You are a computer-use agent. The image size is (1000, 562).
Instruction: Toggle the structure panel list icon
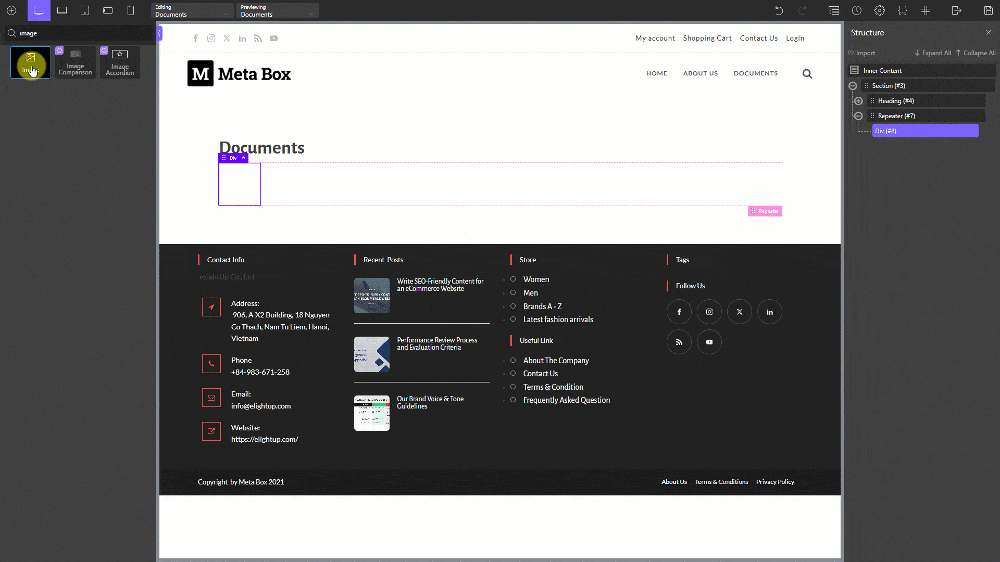[x=833, y=10]
